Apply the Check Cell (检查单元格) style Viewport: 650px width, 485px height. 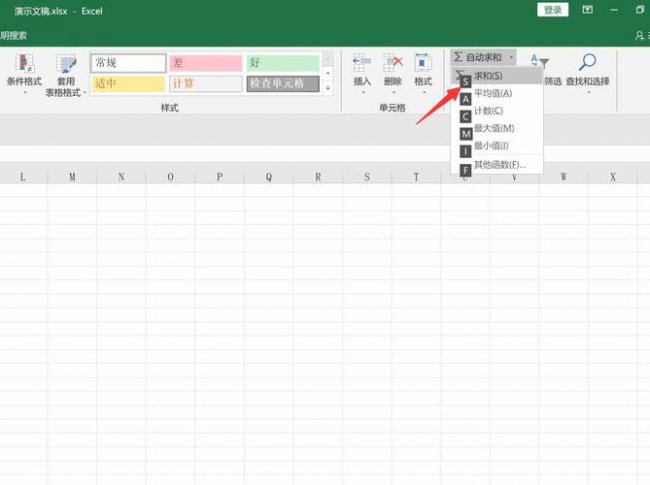(283, 83)
